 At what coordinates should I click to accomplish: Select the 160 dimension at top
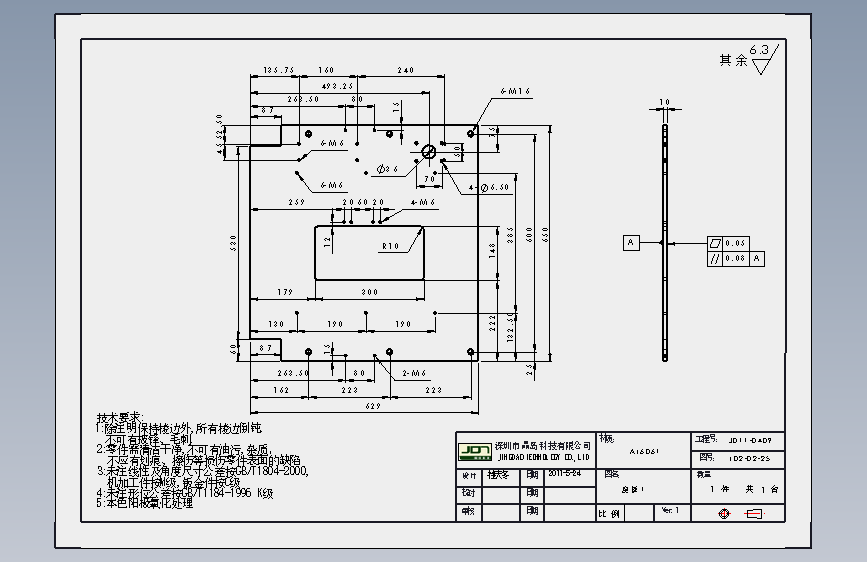(x=326, y=70)
